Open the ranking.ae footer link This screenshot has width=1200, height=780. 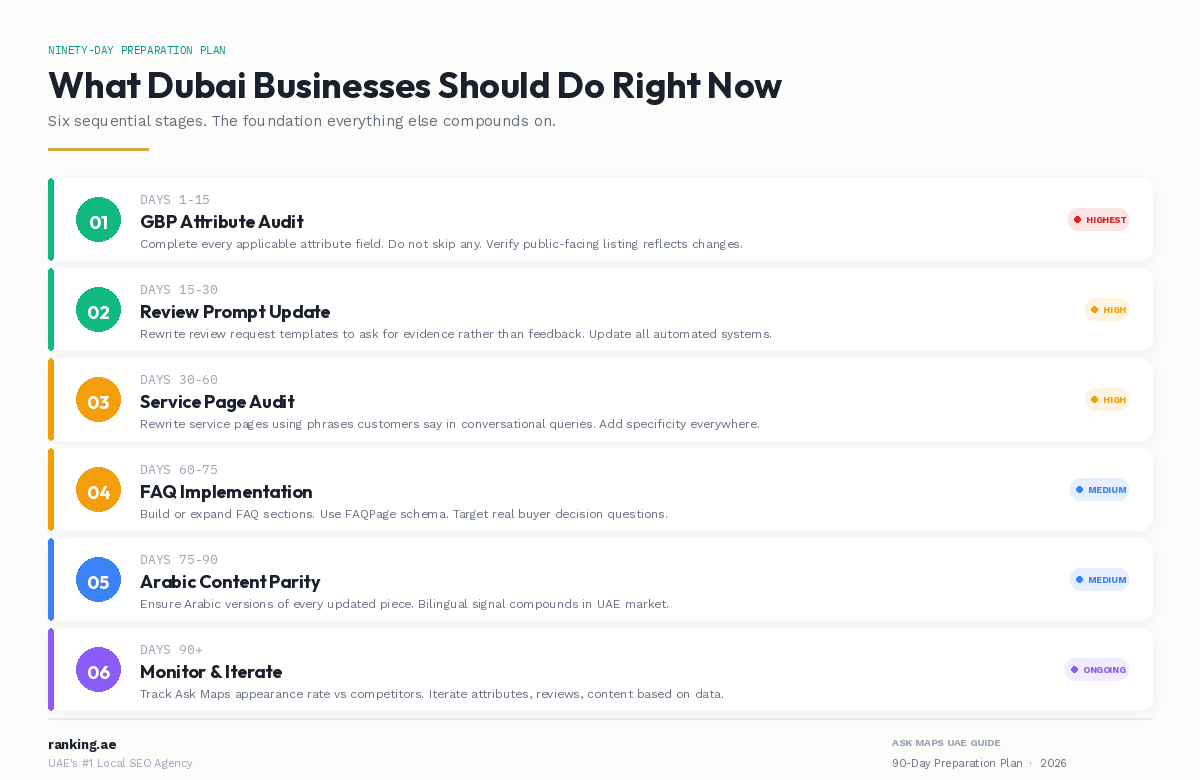pyautogui.click(x=82, y=744)
